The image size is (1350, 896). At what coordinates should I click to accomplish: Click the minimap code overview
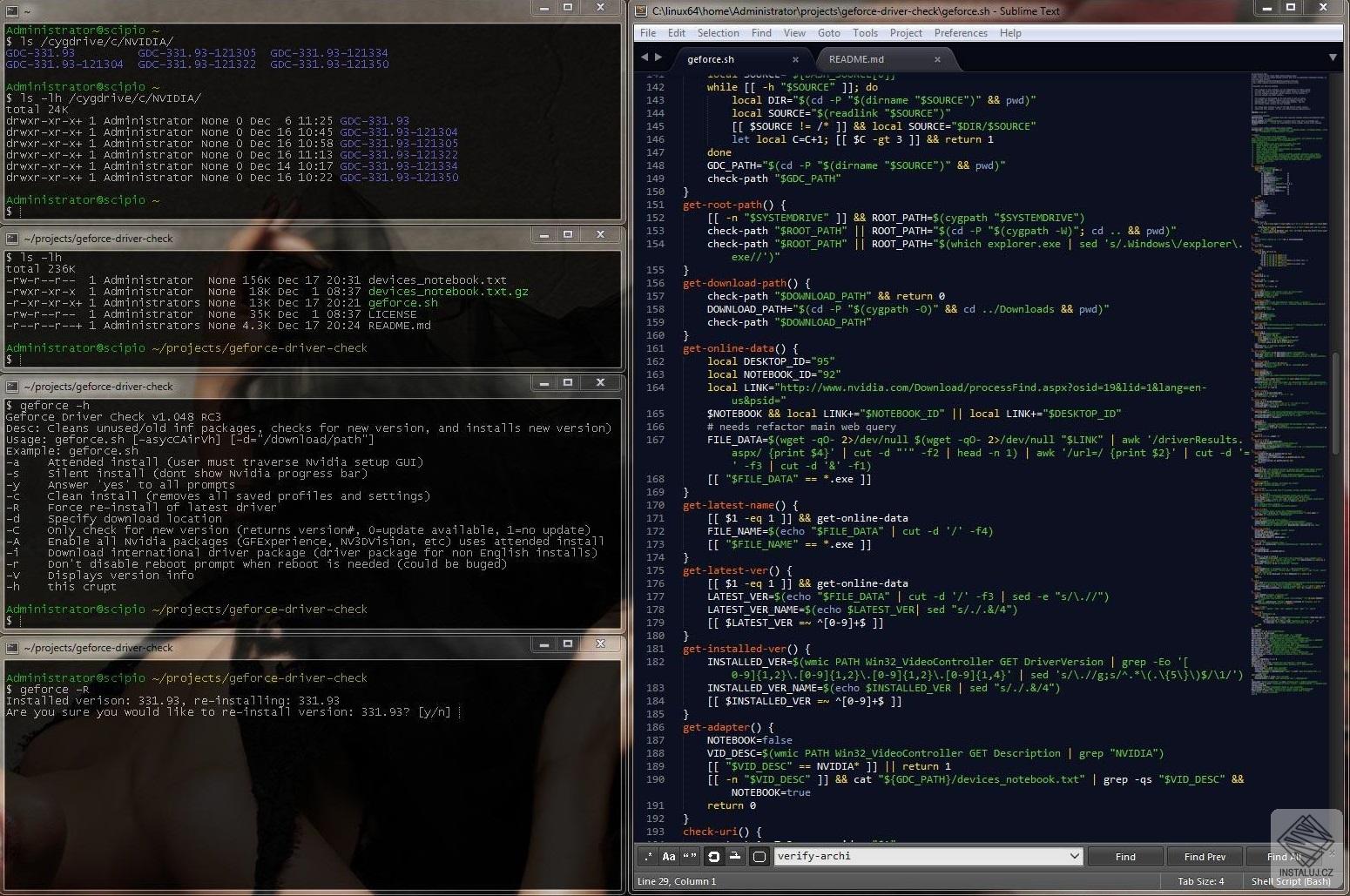pyautogui.click(x=1289, y=383)
